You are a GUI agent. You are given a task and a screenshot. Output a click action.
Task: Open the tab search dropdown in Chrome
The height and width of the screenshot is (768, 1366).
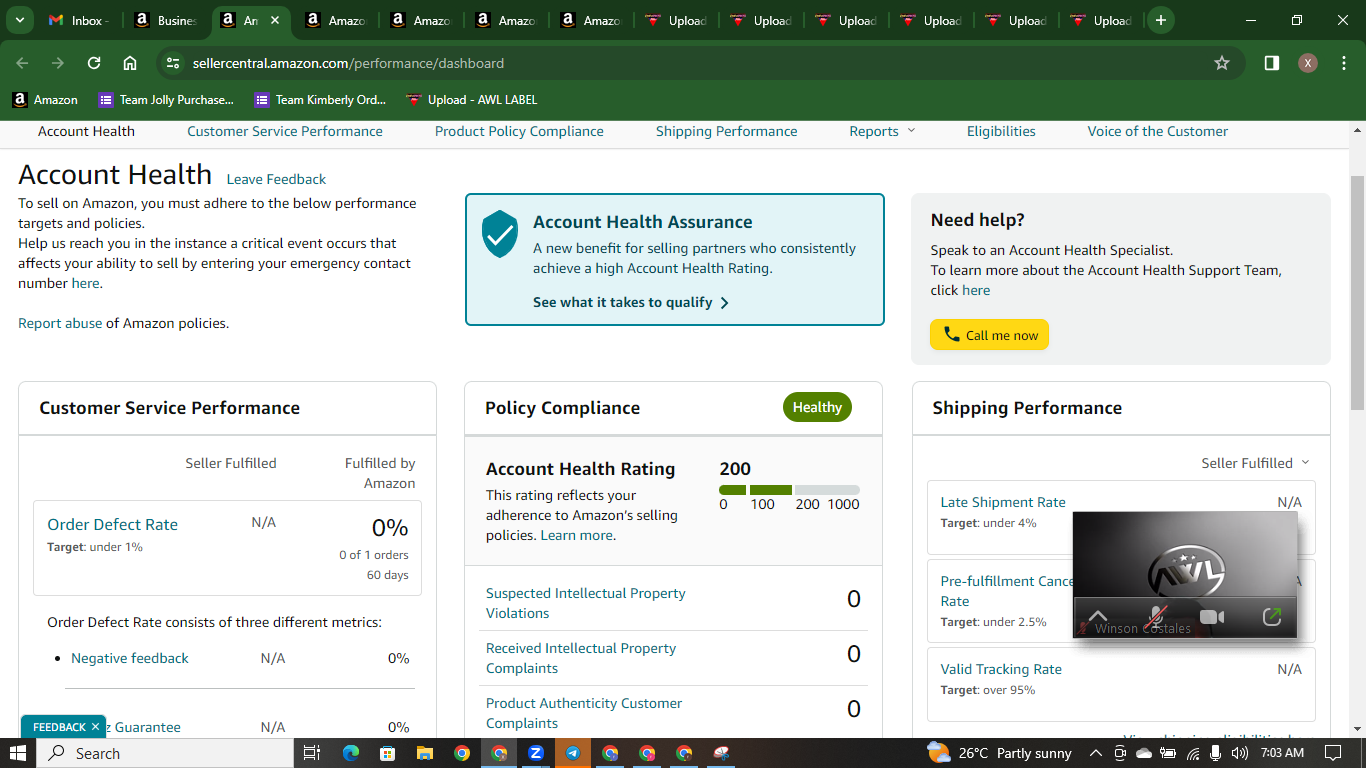tap(20, 20)
